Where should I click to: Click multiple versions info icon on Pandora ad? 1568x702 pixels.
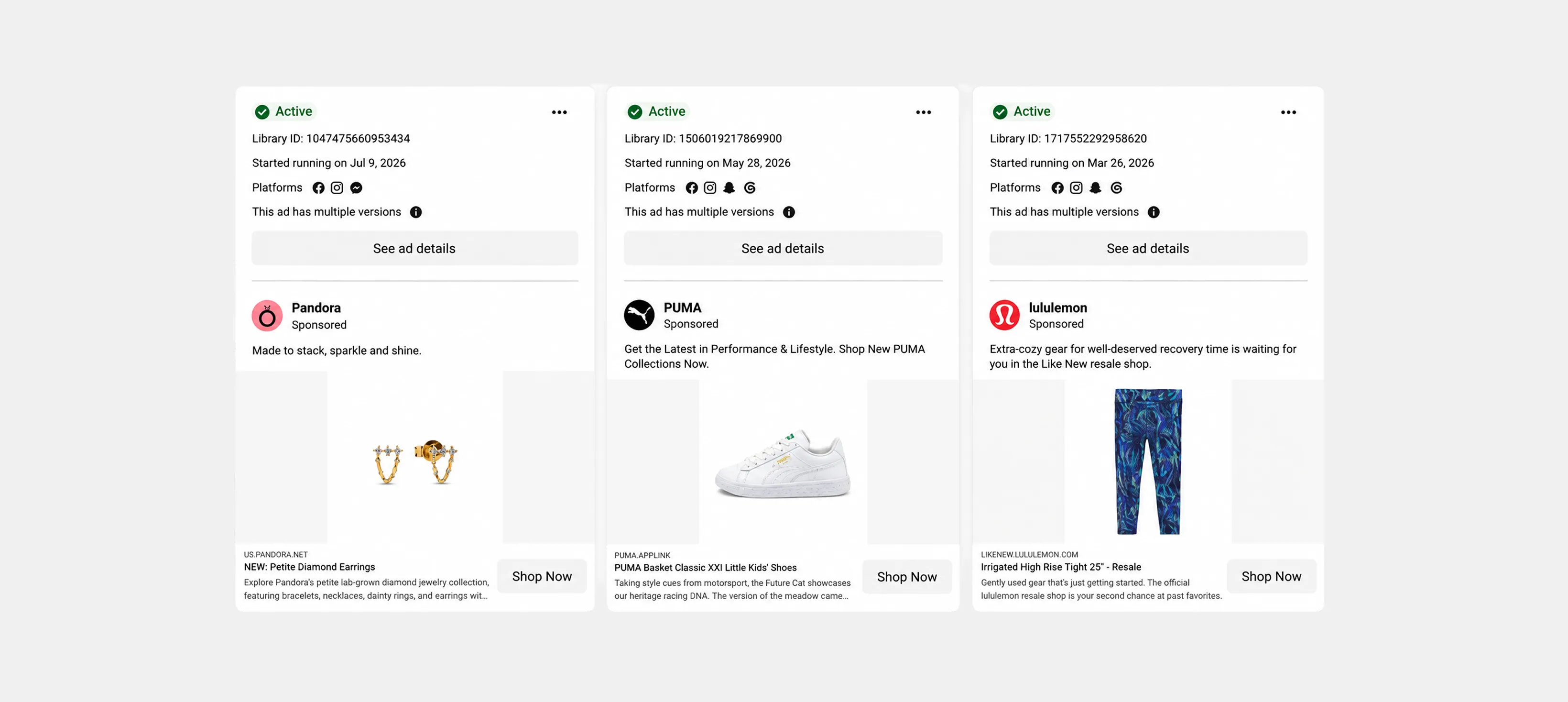(x=416, y=212)
